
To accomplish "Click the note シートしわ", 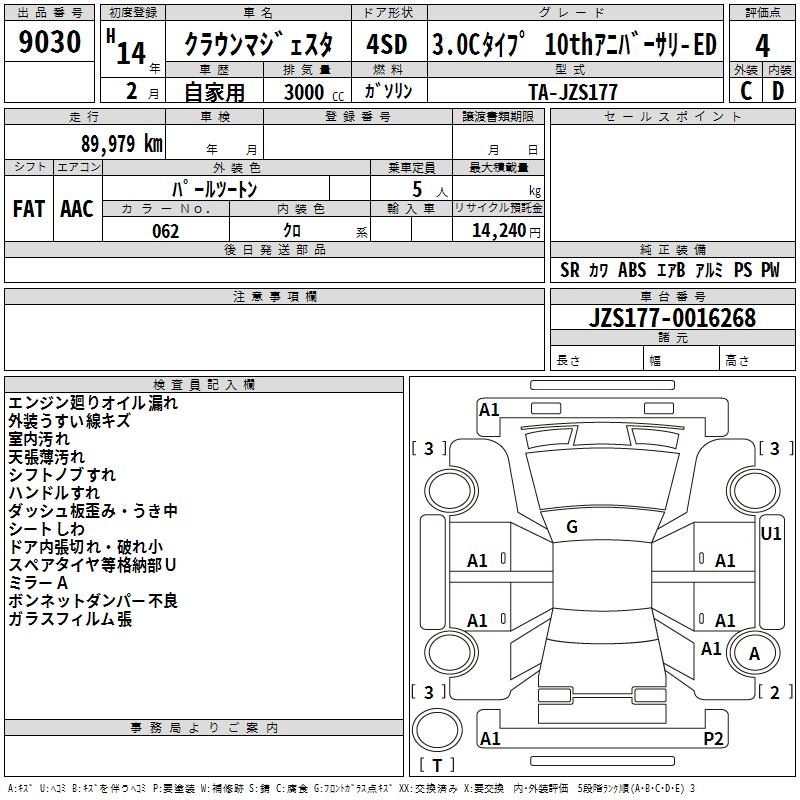I will tap(46, 529).
